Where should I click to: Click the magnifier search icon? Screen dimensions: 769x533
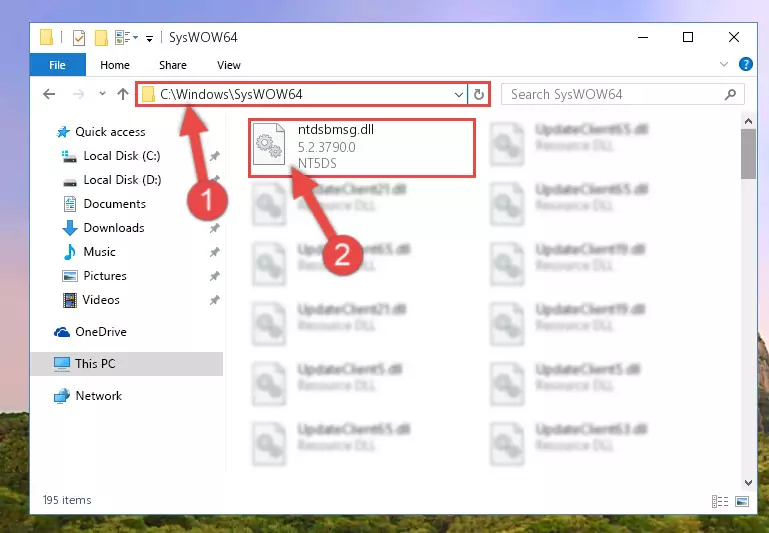(x=730, y=94)
